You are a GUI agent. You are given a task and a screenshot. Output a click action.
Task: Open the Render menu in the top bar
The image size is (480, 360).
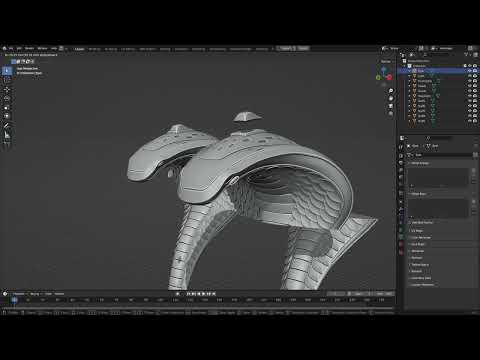coord(30,48)
